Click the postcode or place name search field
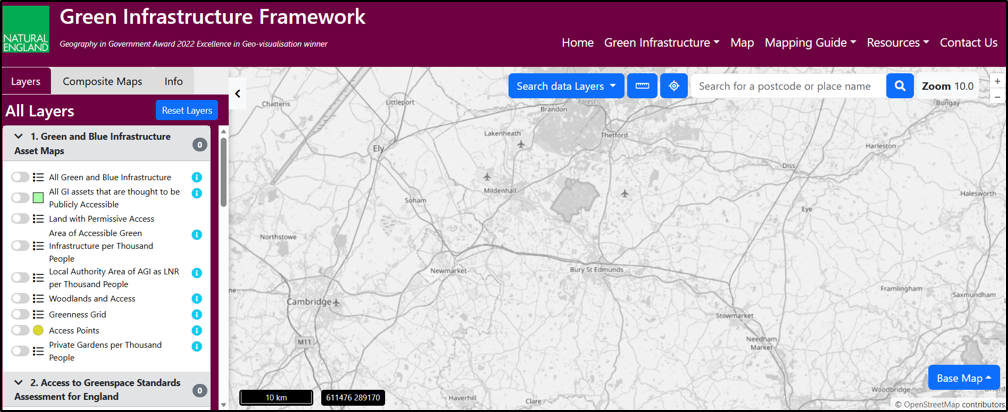 click(788, 86)
